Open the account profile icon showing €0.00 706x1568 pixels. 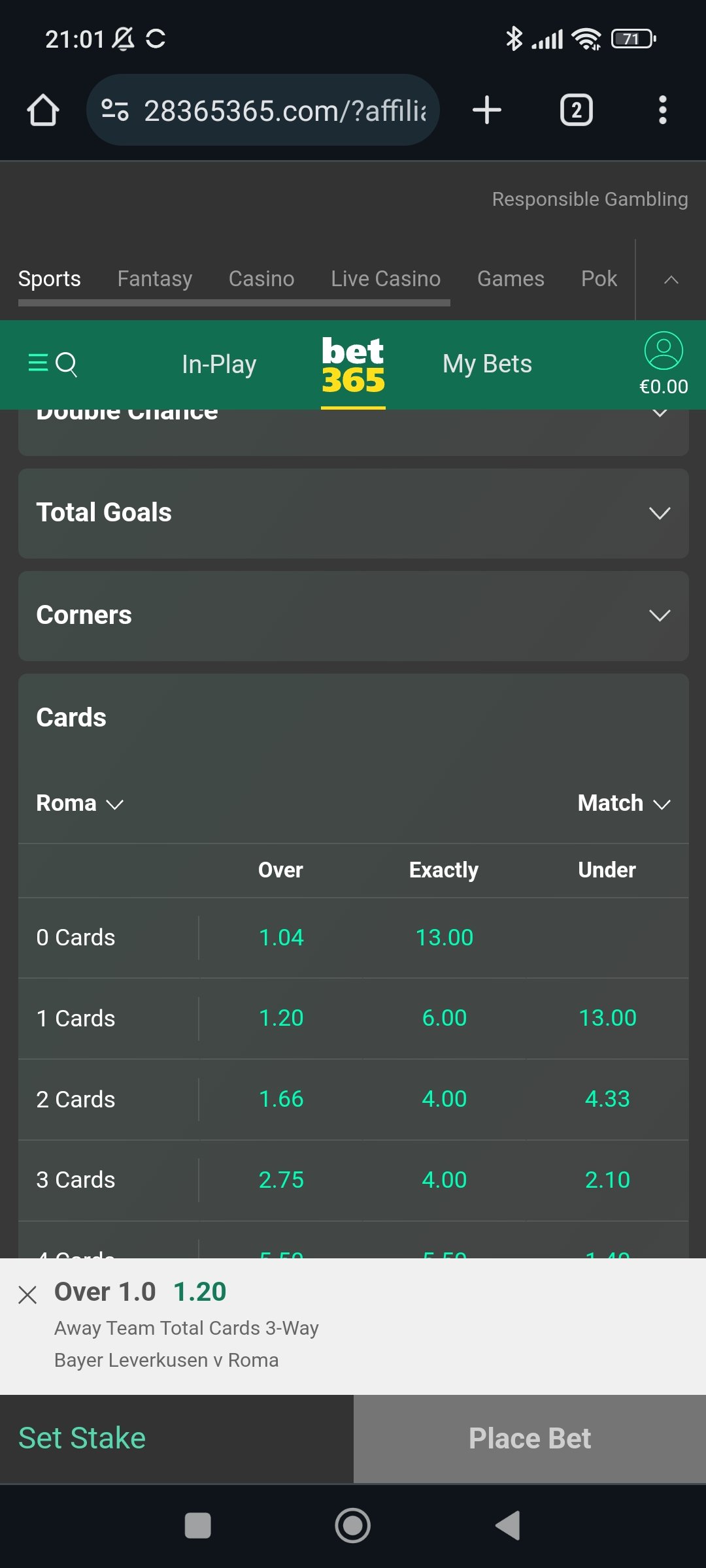[664, 364]
